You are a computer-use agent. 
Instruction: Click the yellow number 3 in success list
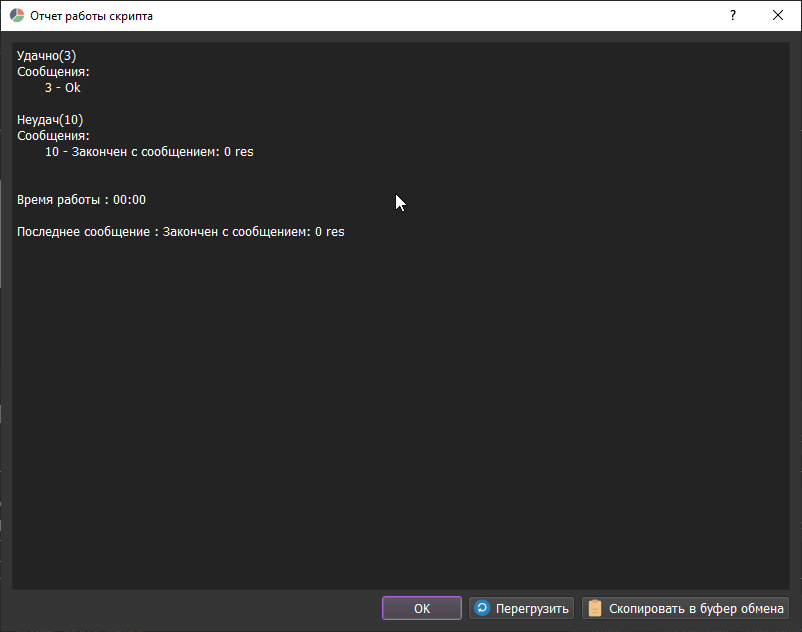48,88
